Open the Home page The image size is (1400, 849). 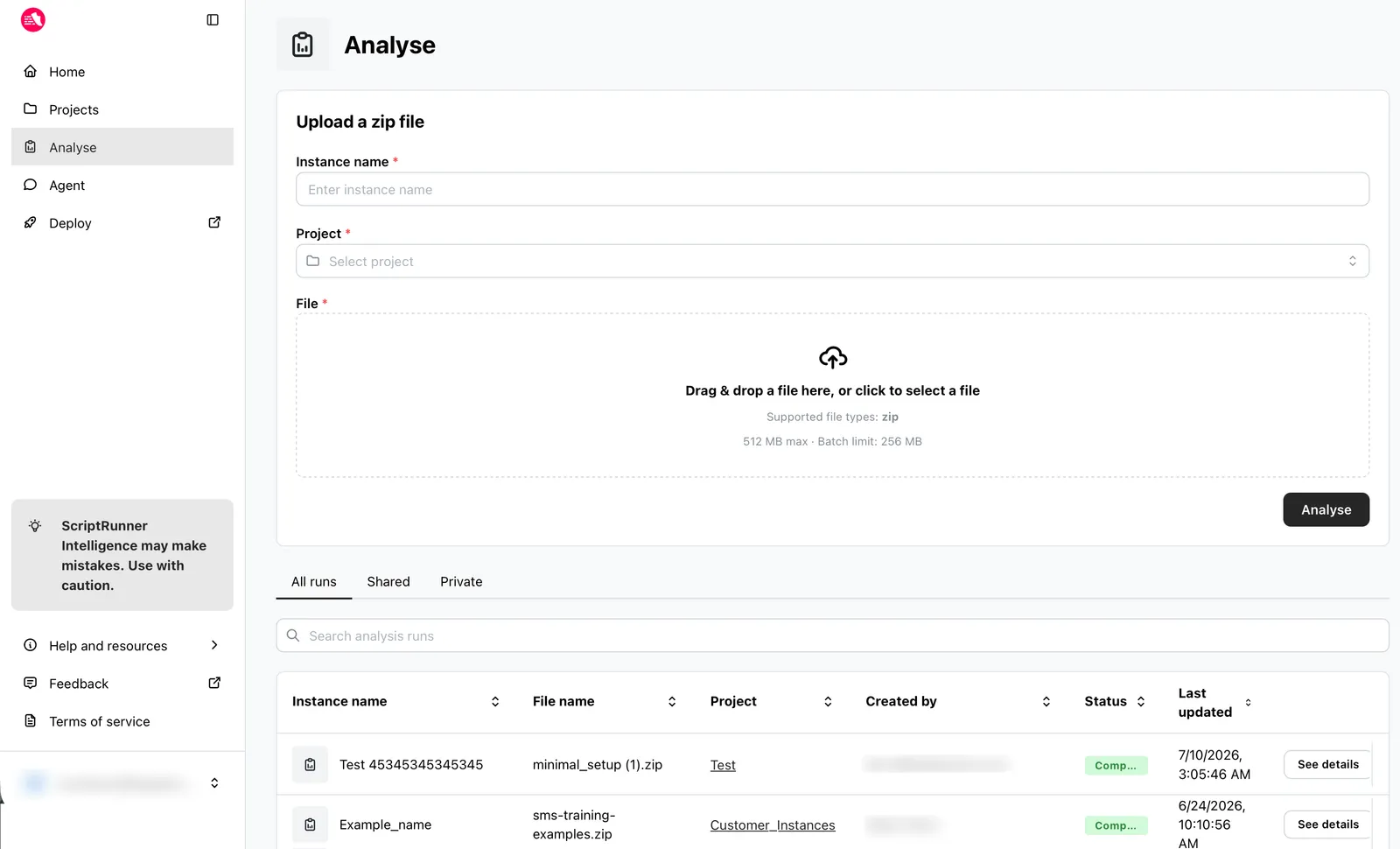click(122, 72)
